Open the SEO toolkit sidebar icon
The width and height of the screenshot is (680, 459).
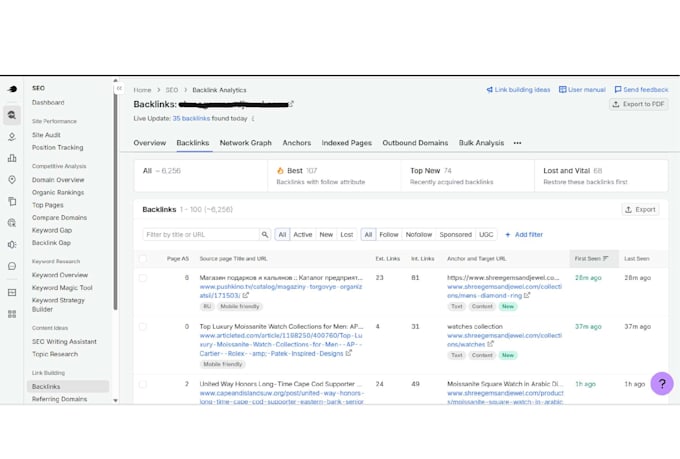pos(12,115)
